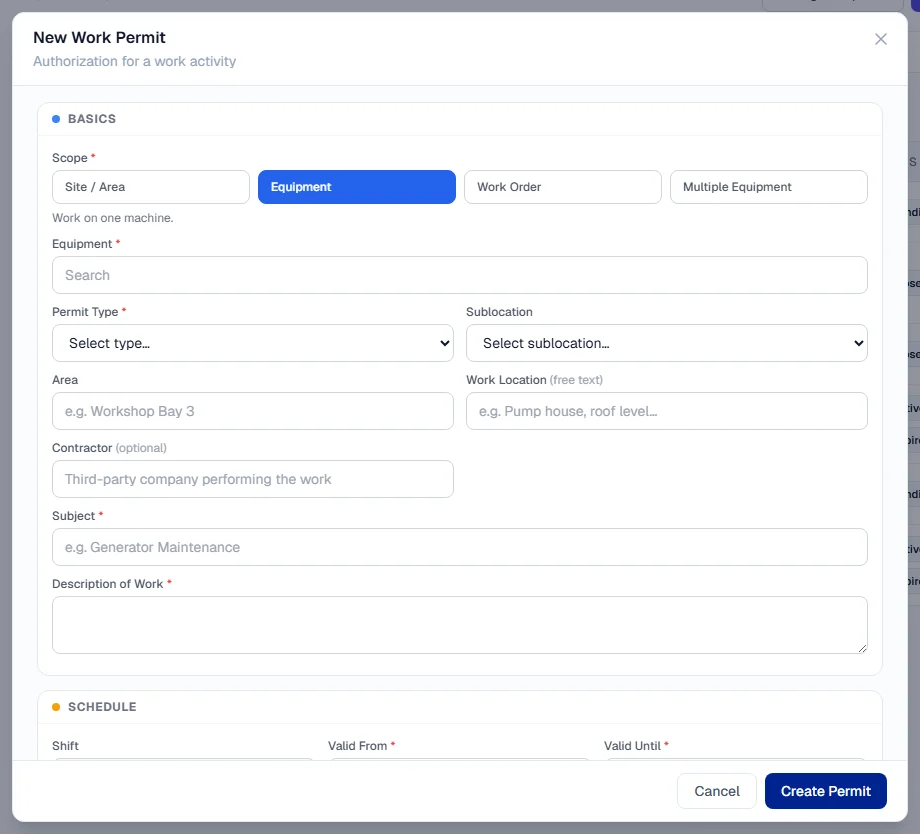Close the New Work Permit dialog
920x834 pixels.
click(x=880, y=39)
